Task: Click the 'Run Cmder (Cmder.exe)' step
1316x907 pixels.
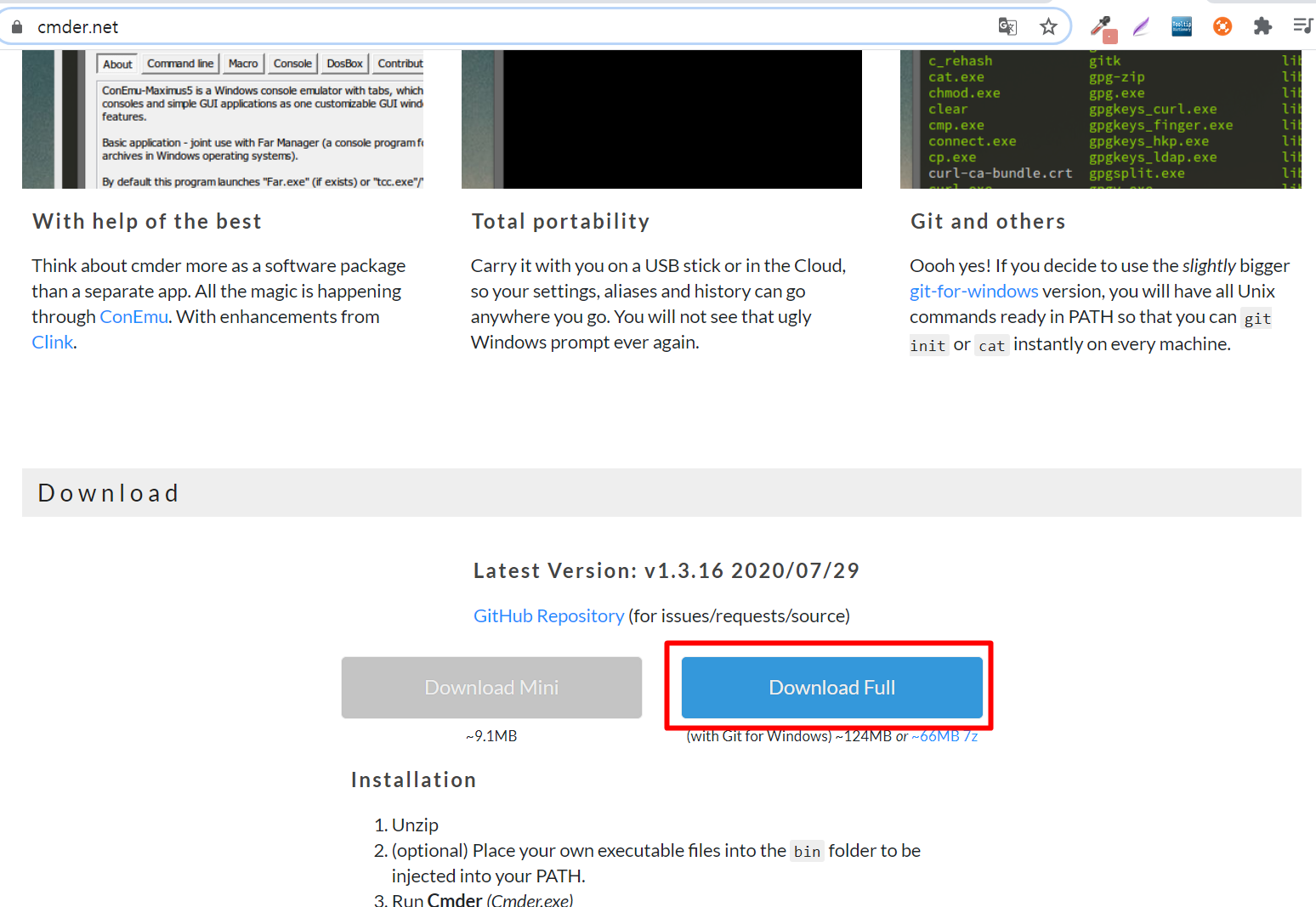Action: click(482, 899)
